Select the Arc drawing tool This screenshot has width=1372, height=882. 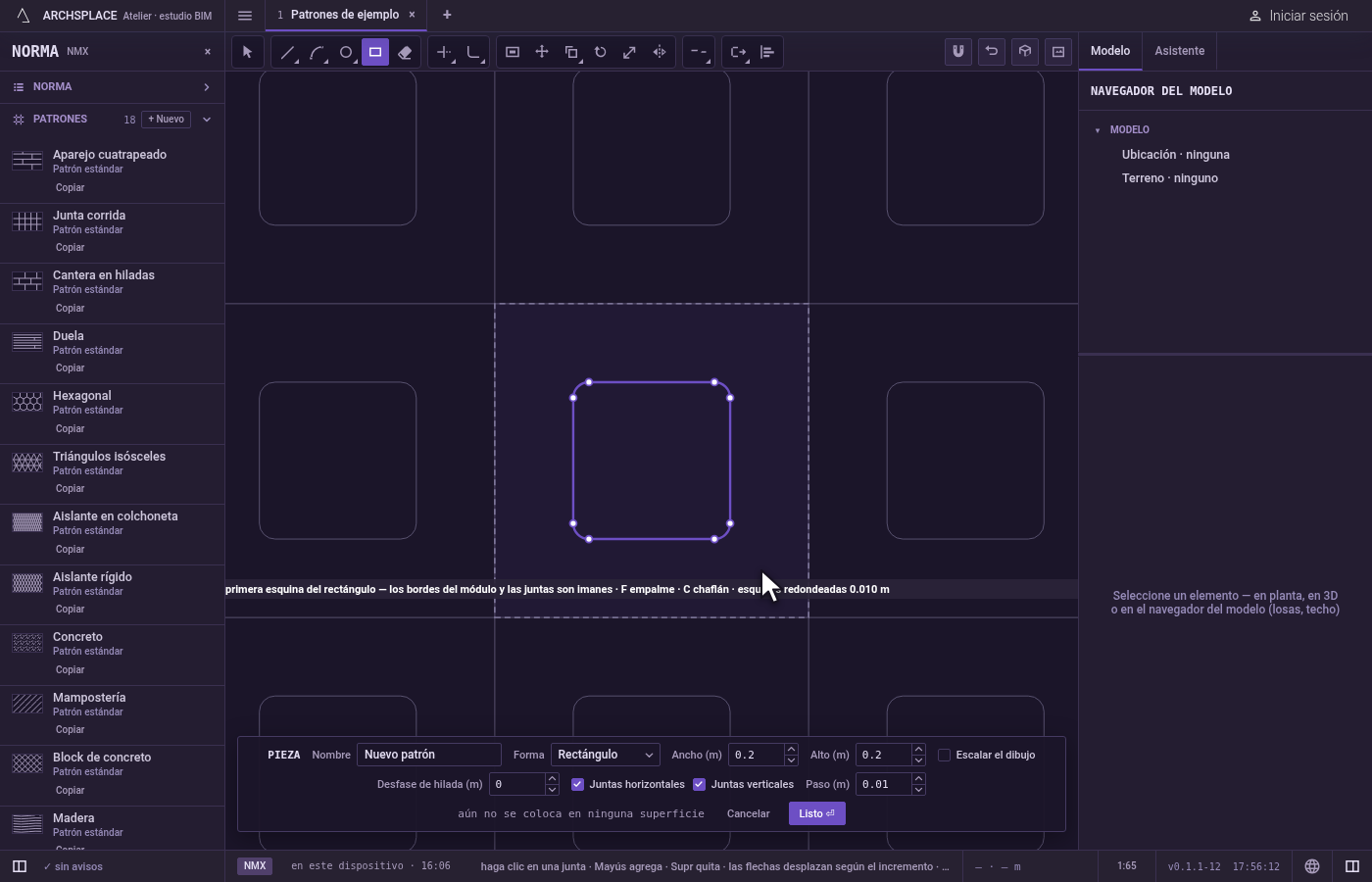pos(317,52)
